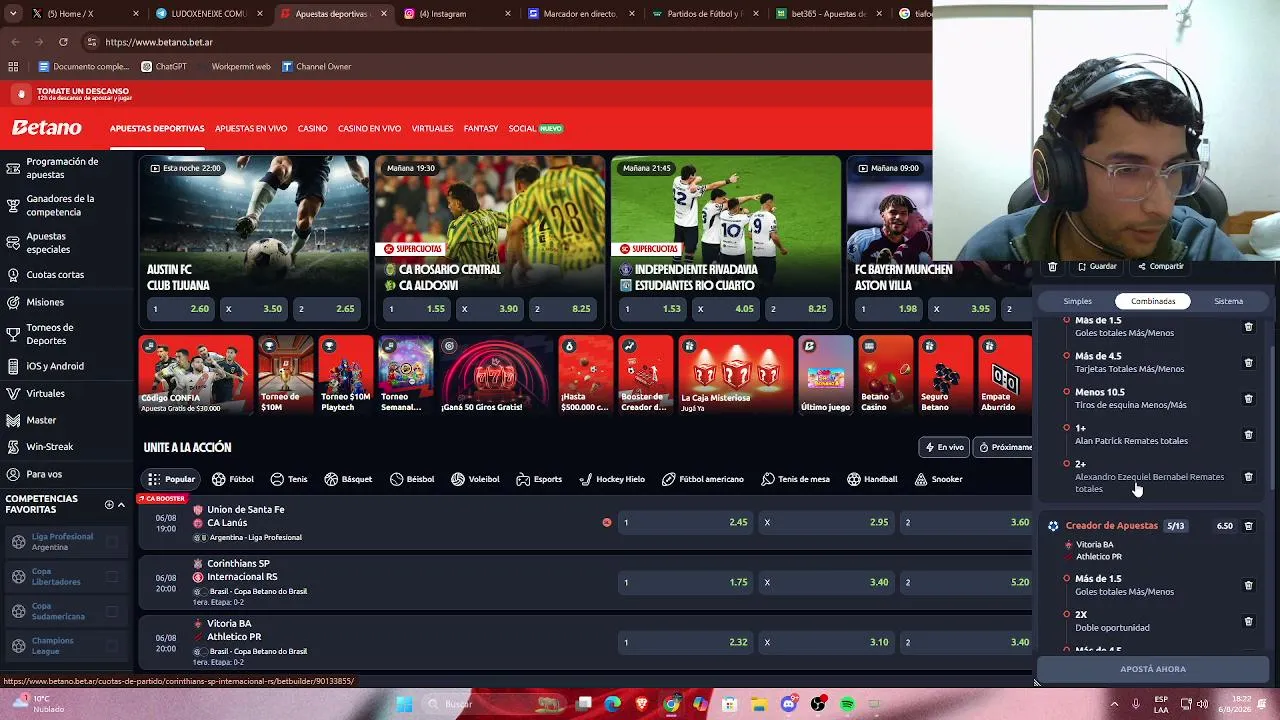
Task: Select the Snooker sport filter
Action: [x=938, y=479]
